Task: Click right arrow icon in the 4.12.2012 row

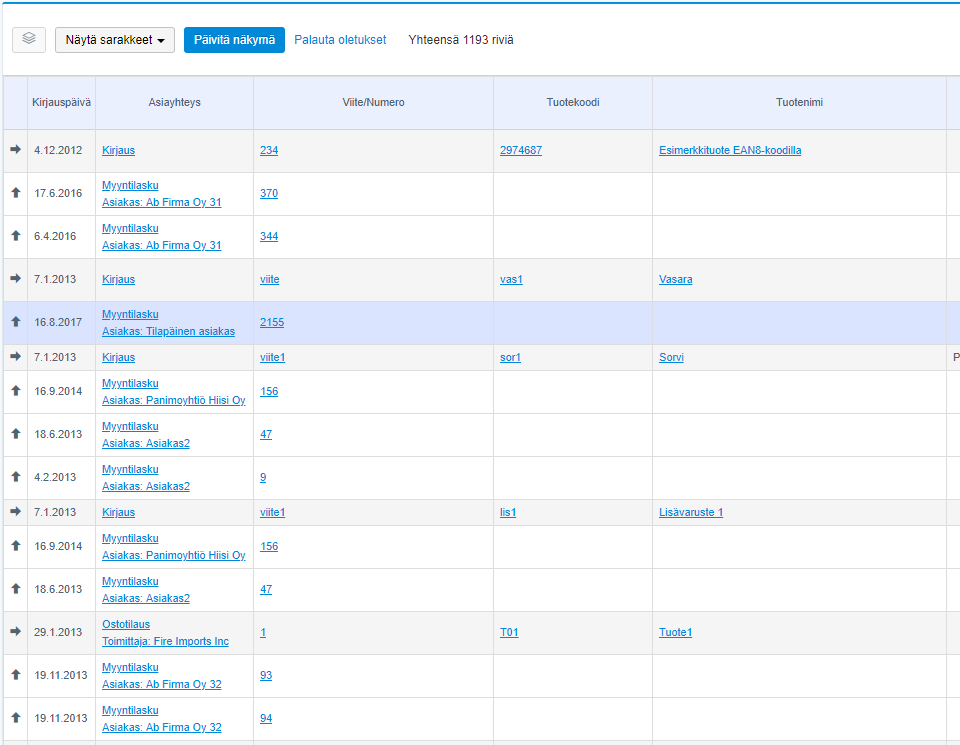Action: point(16,149)
